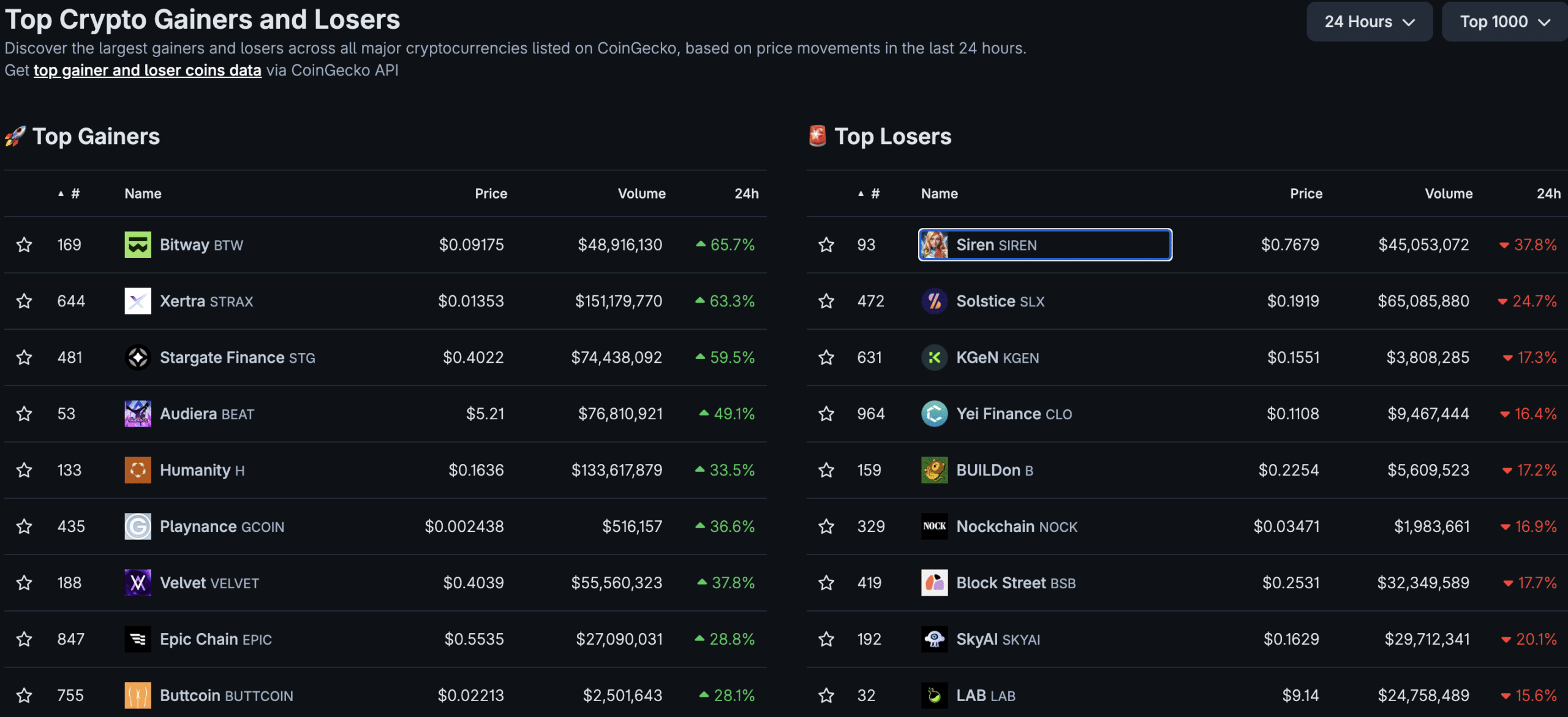Viewport: 1568px width, 717px height.
Task: Open the SkyAI SKYAI coin page
Action: tap(998, 640)
